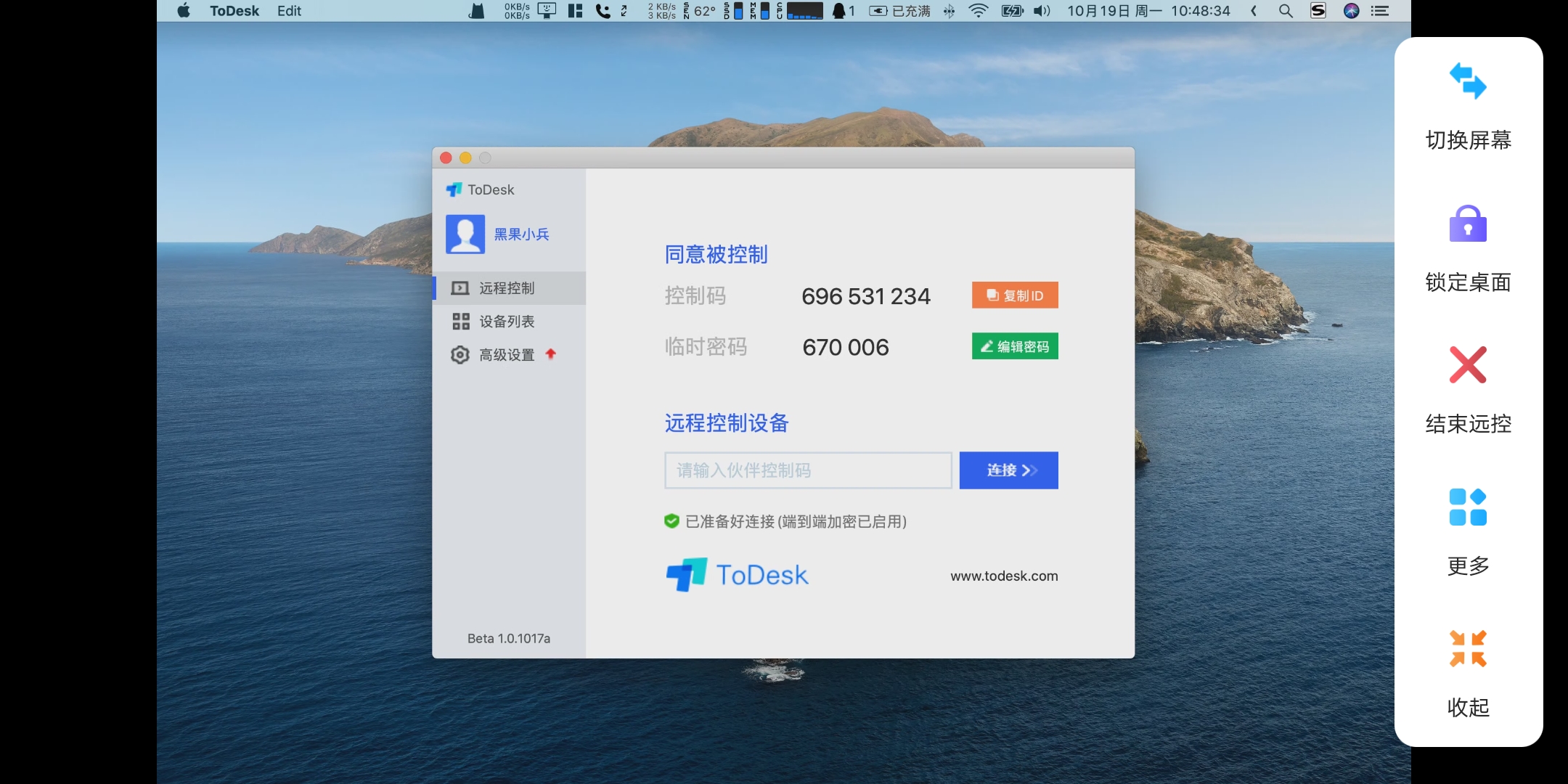Click the 黑果小兵 username link

(x=521, y=234)
